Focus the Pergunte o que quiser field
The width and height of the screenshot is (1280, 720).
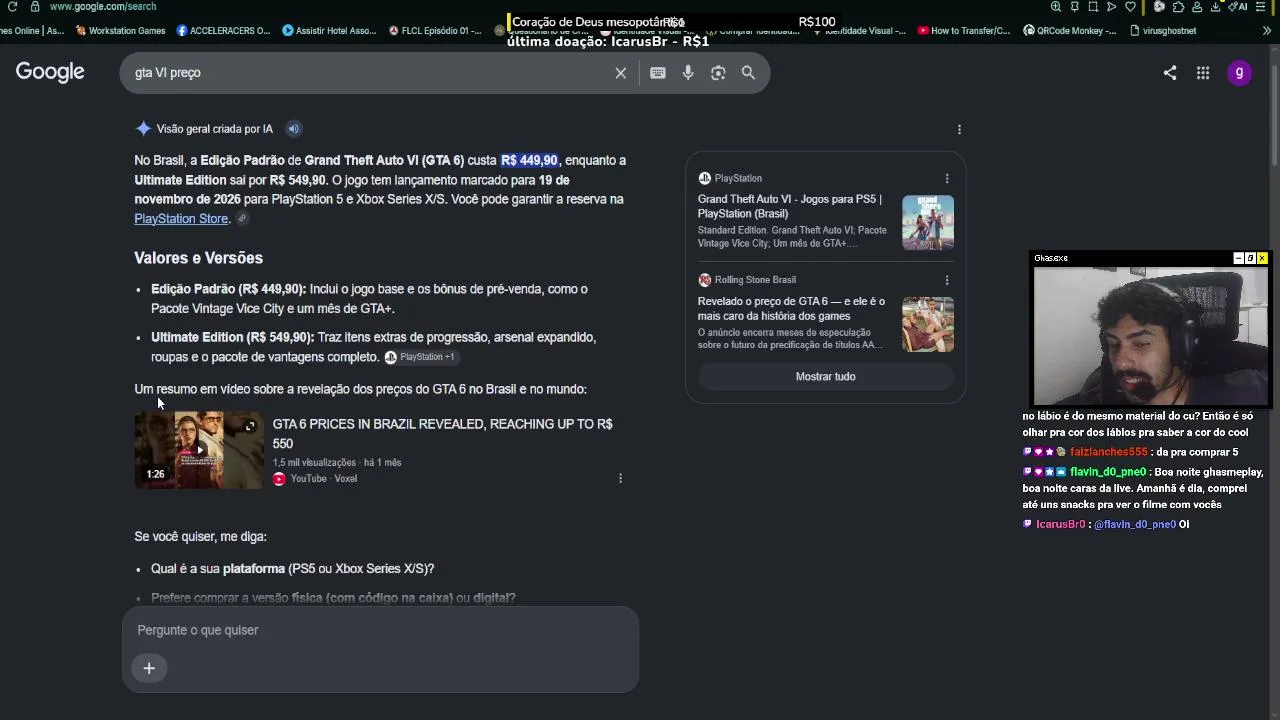coord(380,630)
